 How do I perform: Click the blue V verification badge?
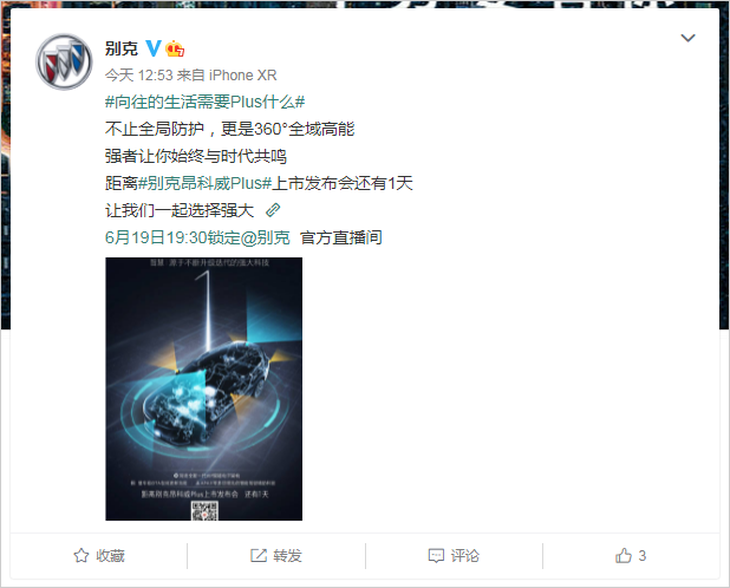(153, 48)
